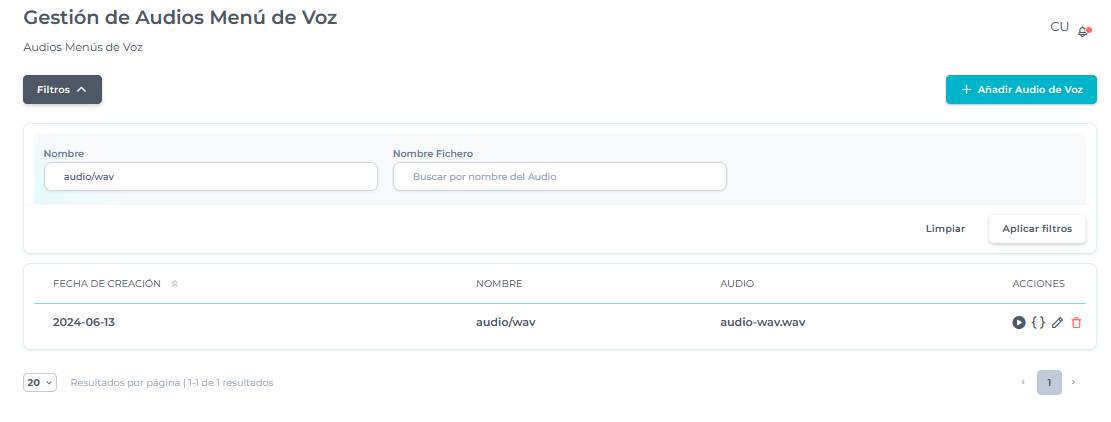
Task: Select the 2024-06-13 table row date
Action: coord(84,322)
